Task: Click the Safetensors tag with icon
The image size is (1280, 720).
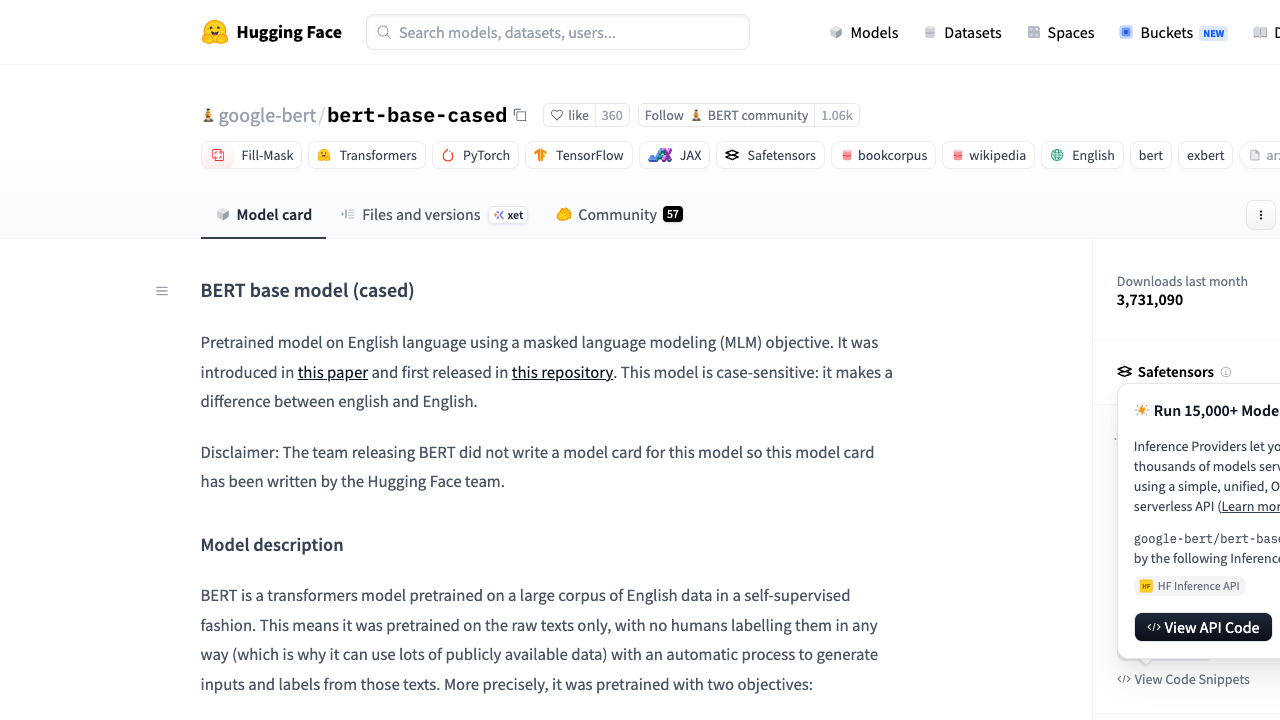Action: pyautogui.click(x=771, y=155)
